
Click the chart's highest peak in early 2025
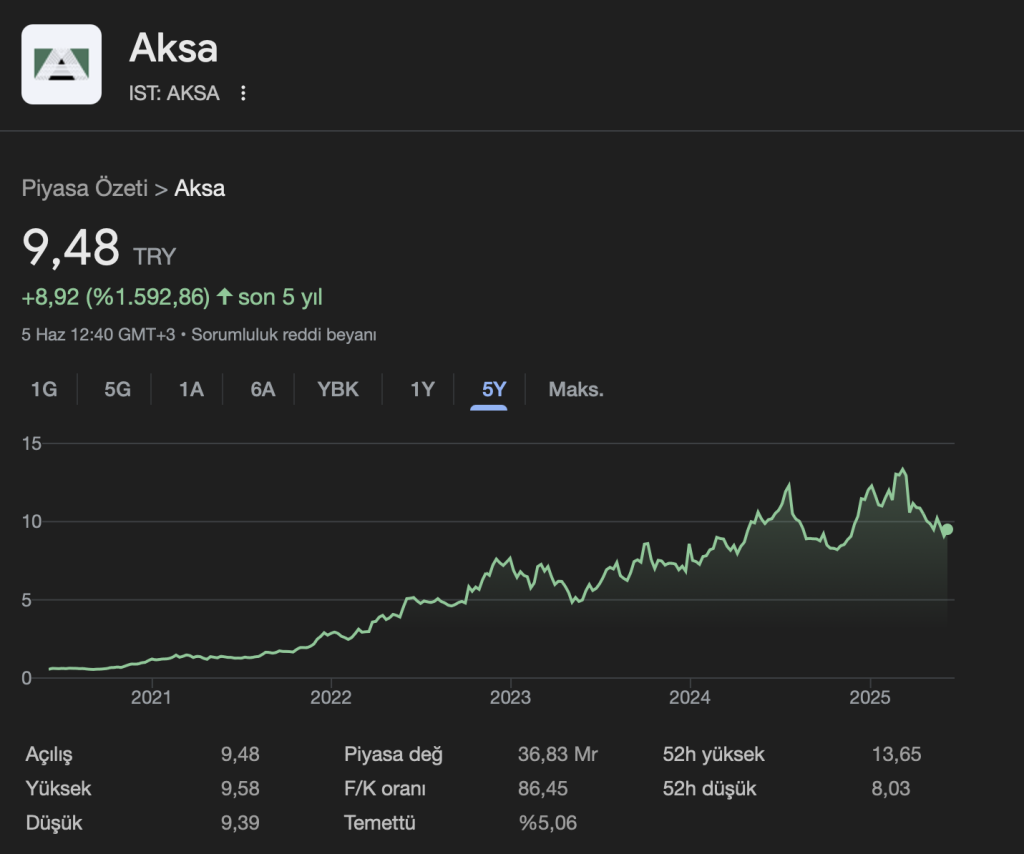coord(902,469)
